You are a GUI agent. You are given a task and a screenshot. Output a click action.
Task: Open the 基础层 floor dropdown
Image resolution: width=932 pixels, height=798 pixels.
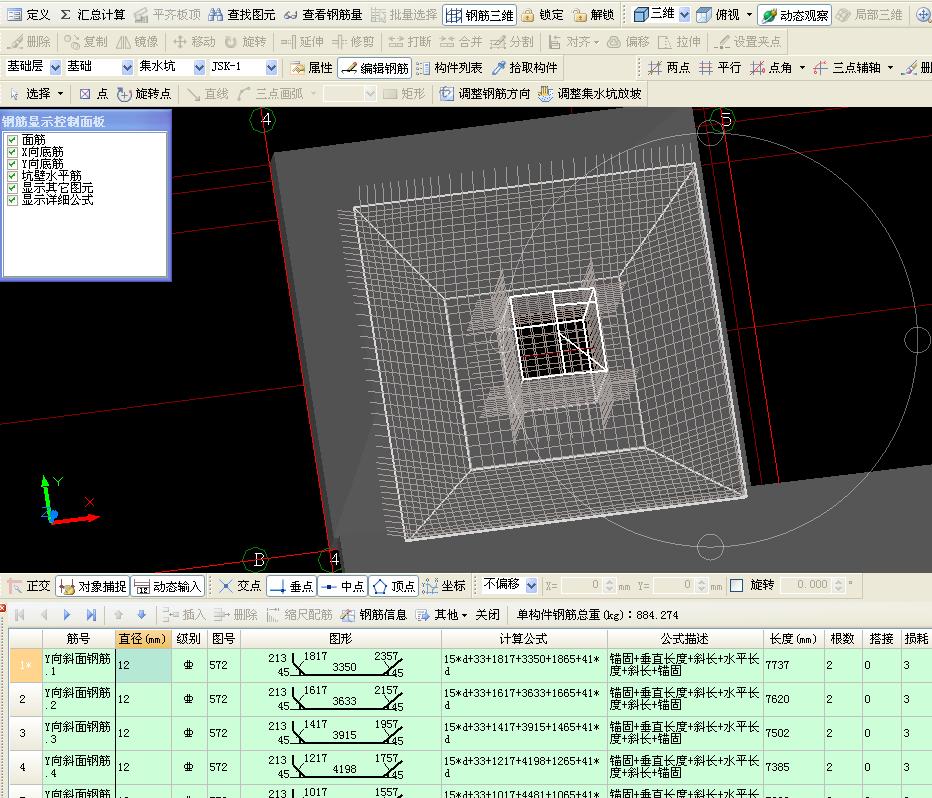pyautogui.click(x=56, y=67)
